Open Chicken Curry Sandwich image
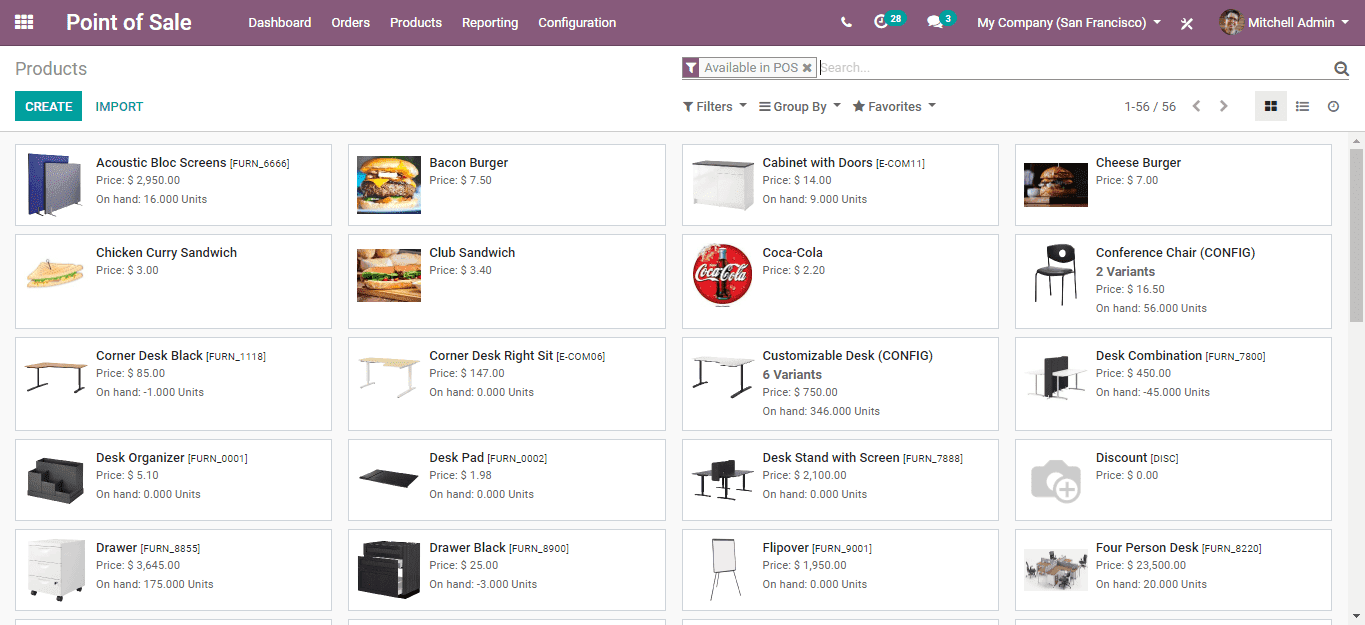This screenshot has height=625, width=1365. coord(55,273)
